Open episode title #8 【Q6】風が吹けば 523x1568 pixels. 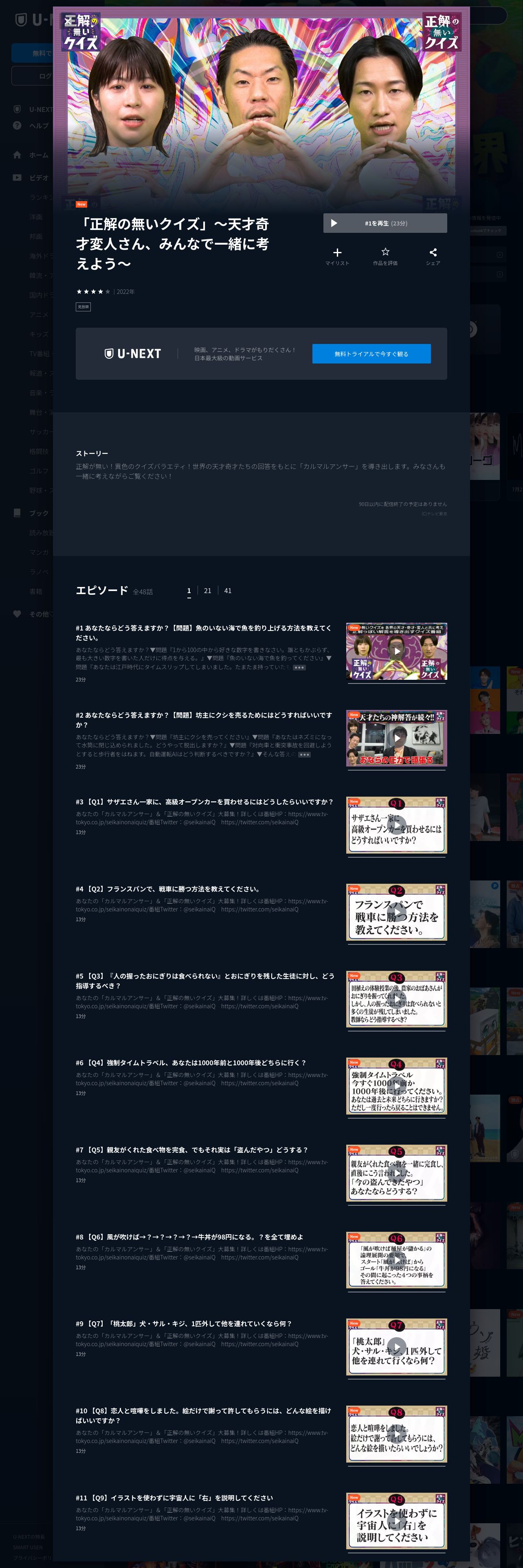(x=189, y=1237)
